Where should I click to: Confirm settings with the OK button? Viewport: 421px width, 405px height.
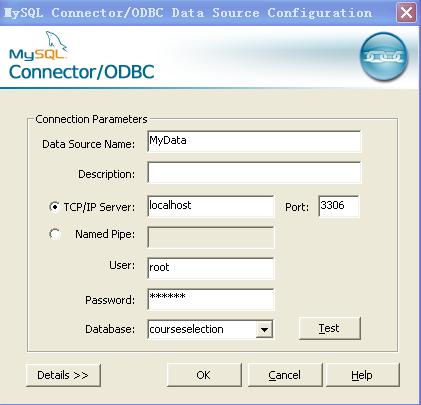204,375
